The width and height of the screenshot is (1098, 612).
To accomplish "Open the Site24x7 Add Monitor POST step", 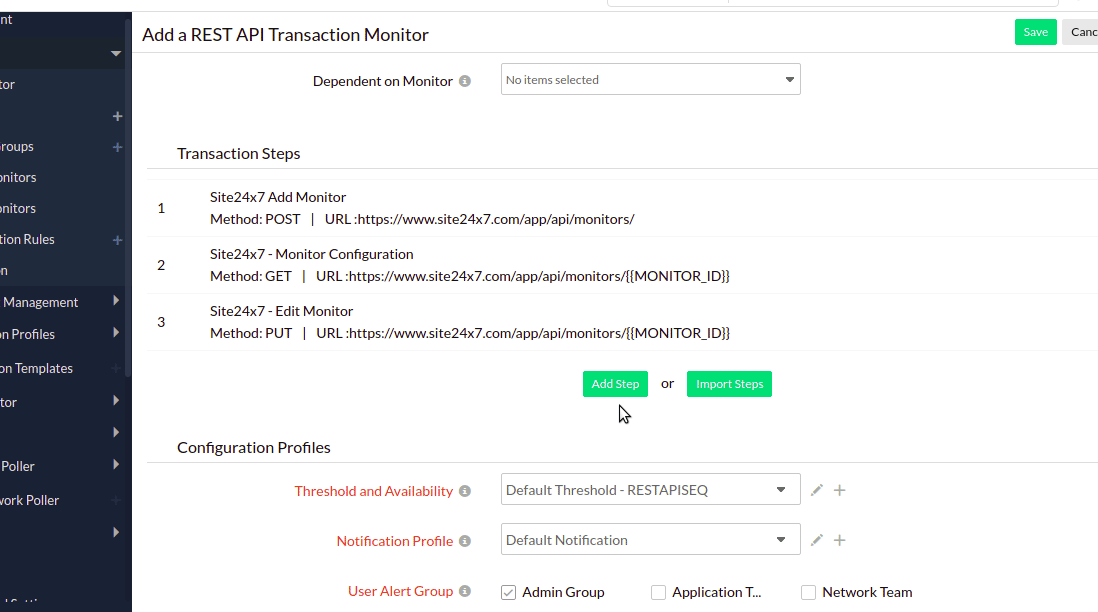I will pos(278,198).
